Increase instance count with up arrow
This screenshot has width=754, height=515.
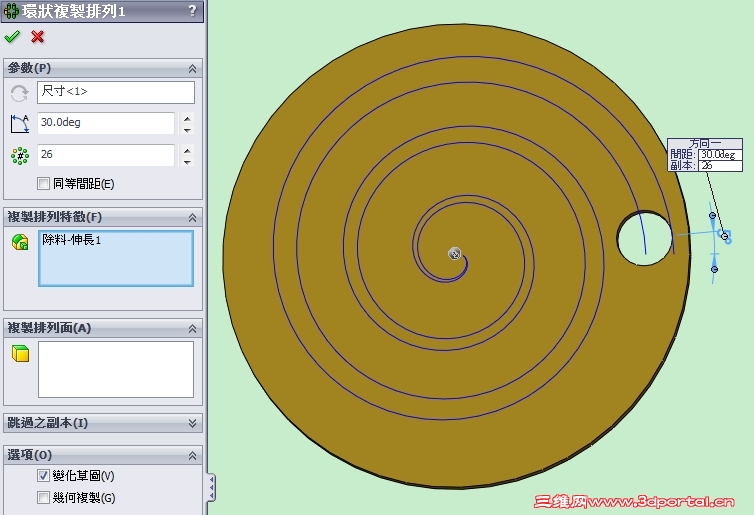click(x=188, y=151)
